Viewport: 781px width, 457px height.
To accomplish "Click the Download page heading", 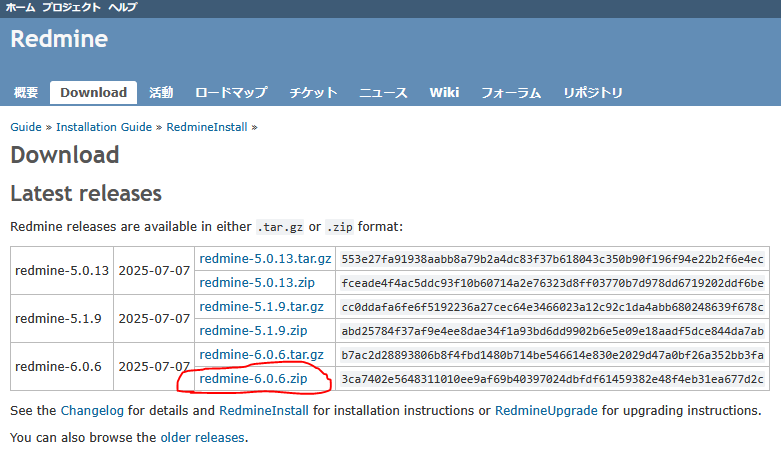I will [65, 155].
